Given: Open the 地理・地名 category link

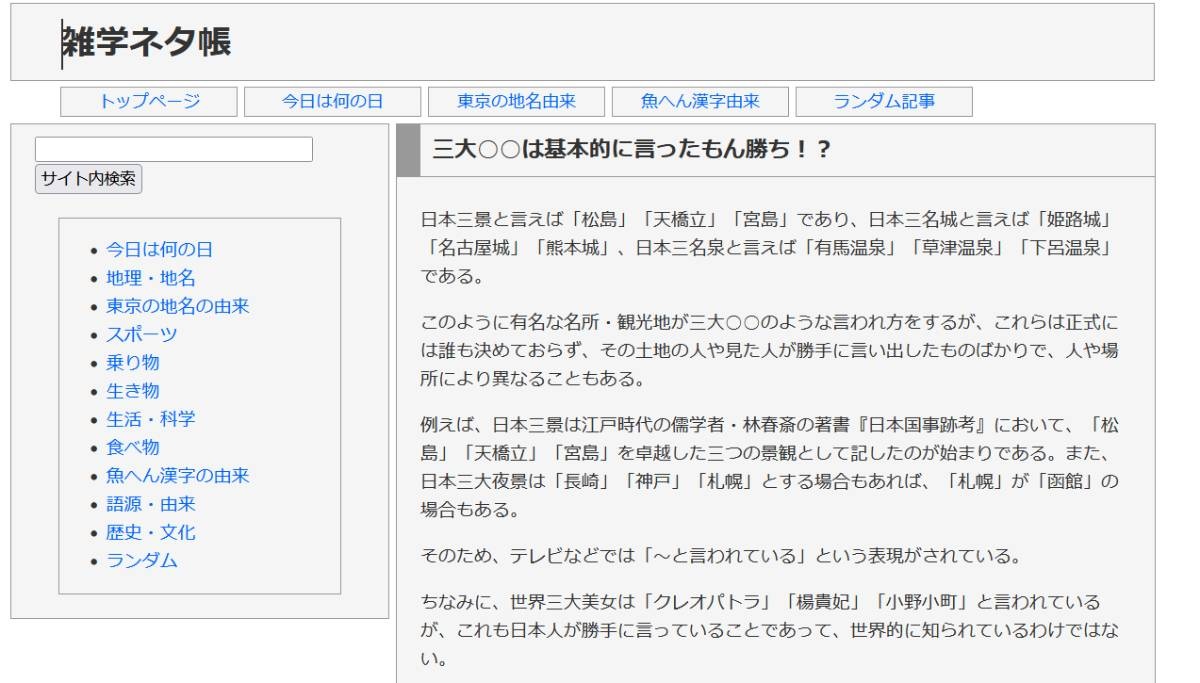Looking at the screenshot, I should (x=151, y=278).
